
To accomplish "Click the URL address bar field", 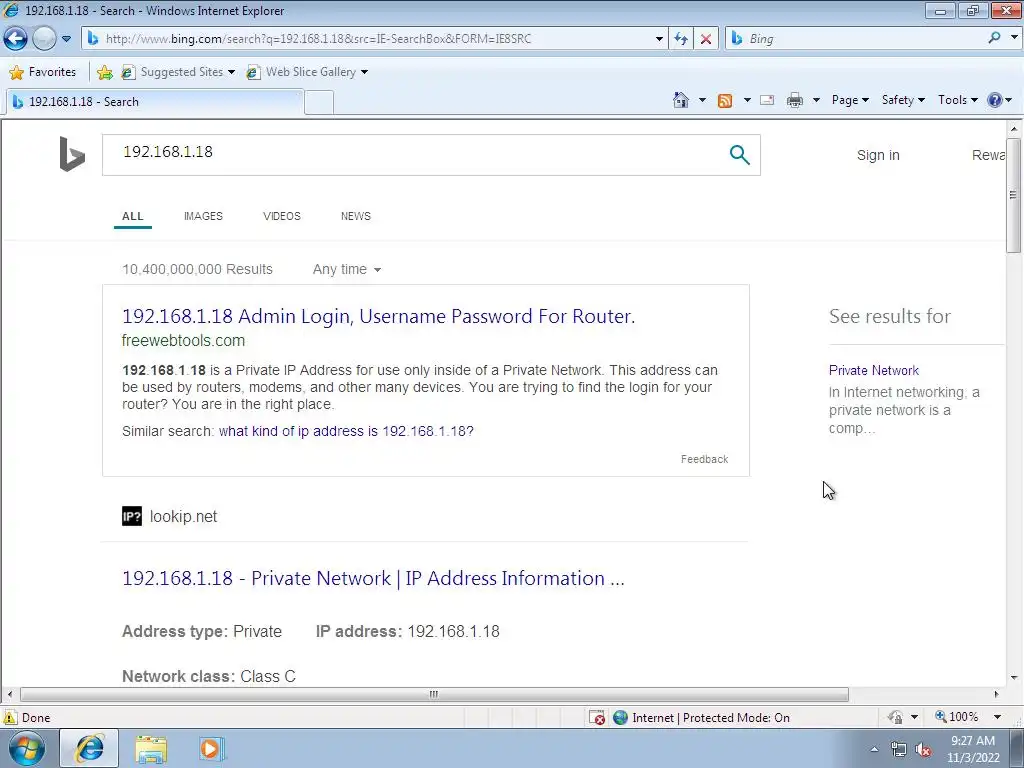I will [x=374, y=39].
